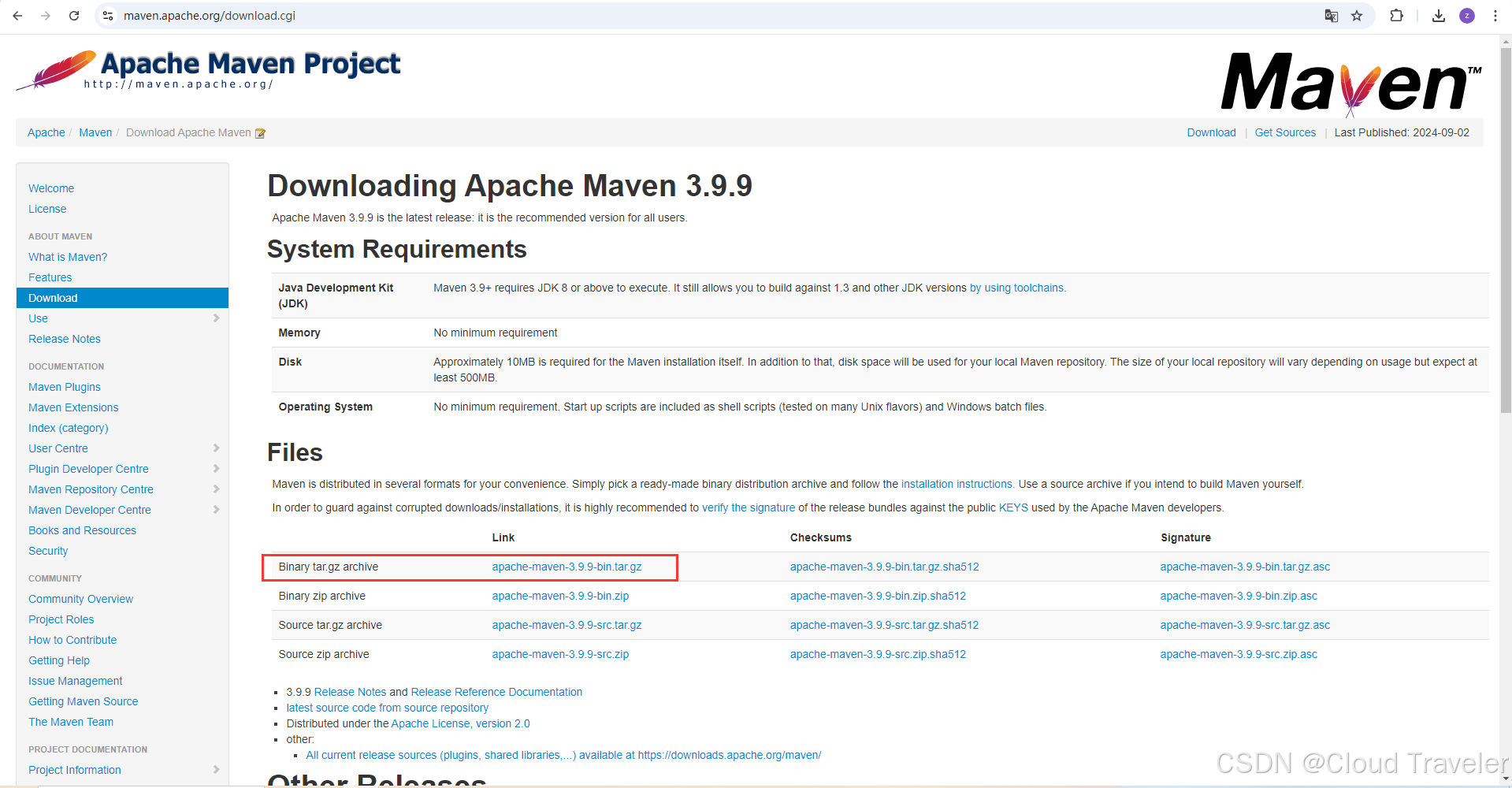Click Apache breadcrumb link
This screenshot has width=1512, height=788.
coord(46,132)
